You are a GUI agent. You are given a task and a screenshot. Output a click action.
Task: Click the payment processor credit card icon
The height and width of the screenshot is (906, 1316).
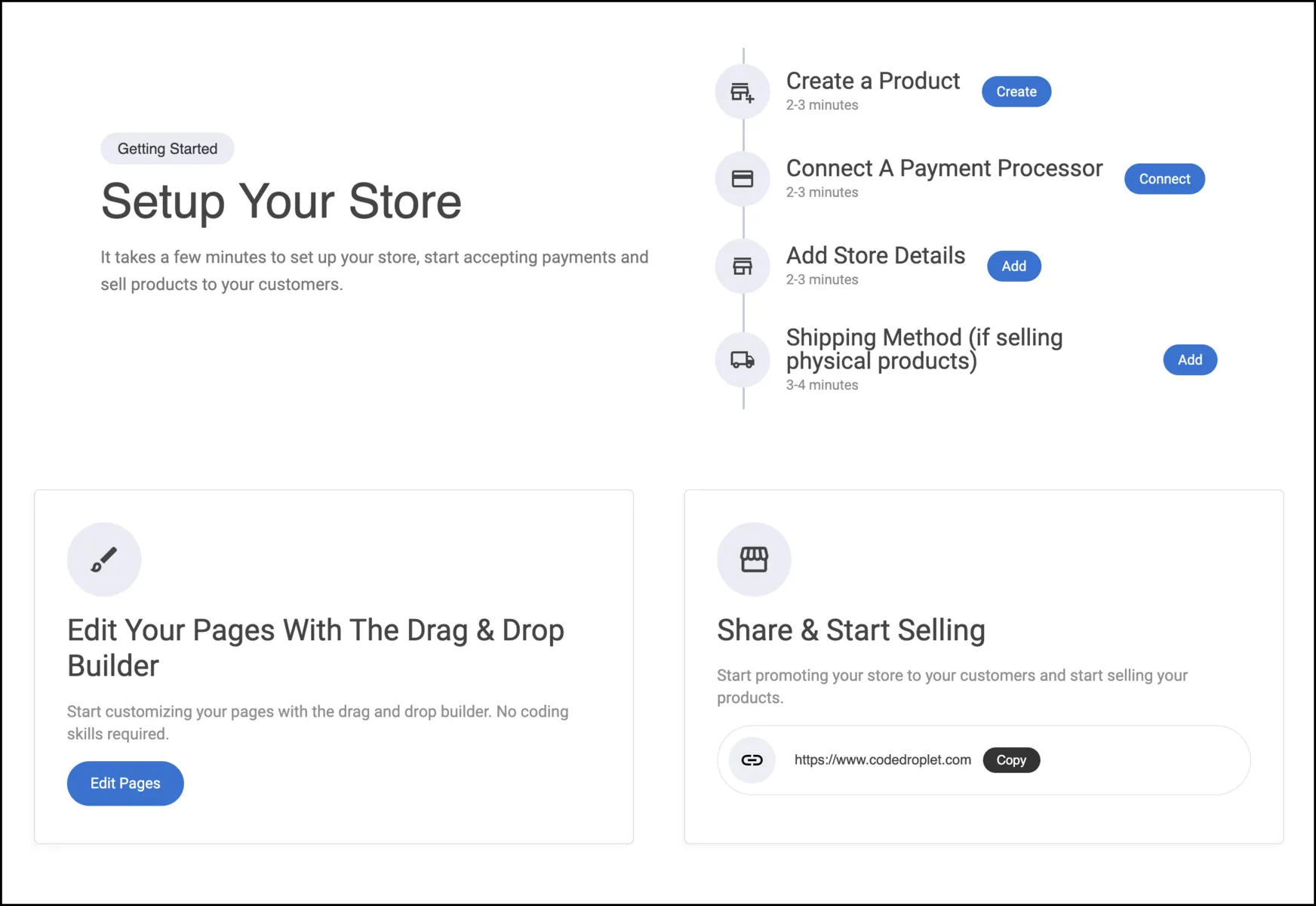tap(743, 179)
